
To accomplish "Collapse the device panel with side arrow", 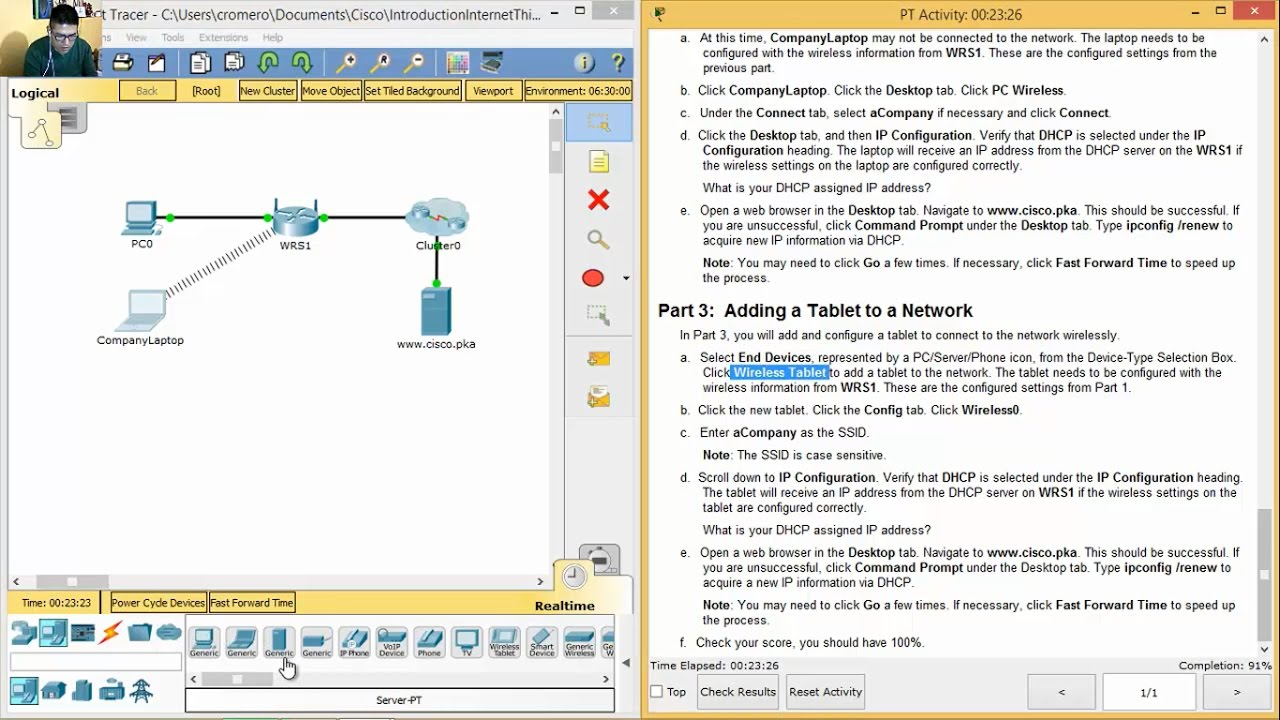I will click(x=626, y=662).
